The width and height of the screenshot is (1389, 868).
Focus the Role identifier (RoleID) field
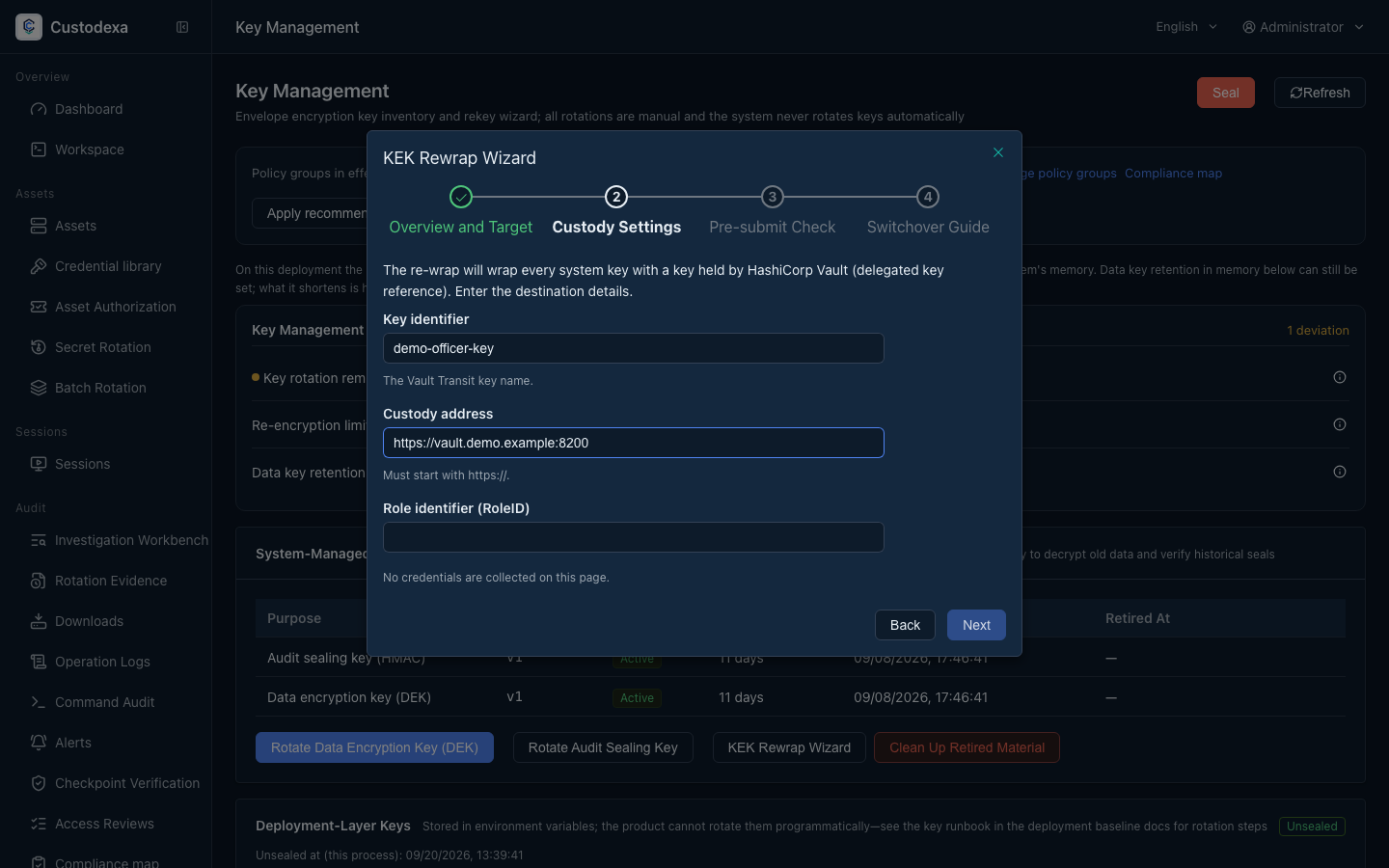click(x=634, y=537)
